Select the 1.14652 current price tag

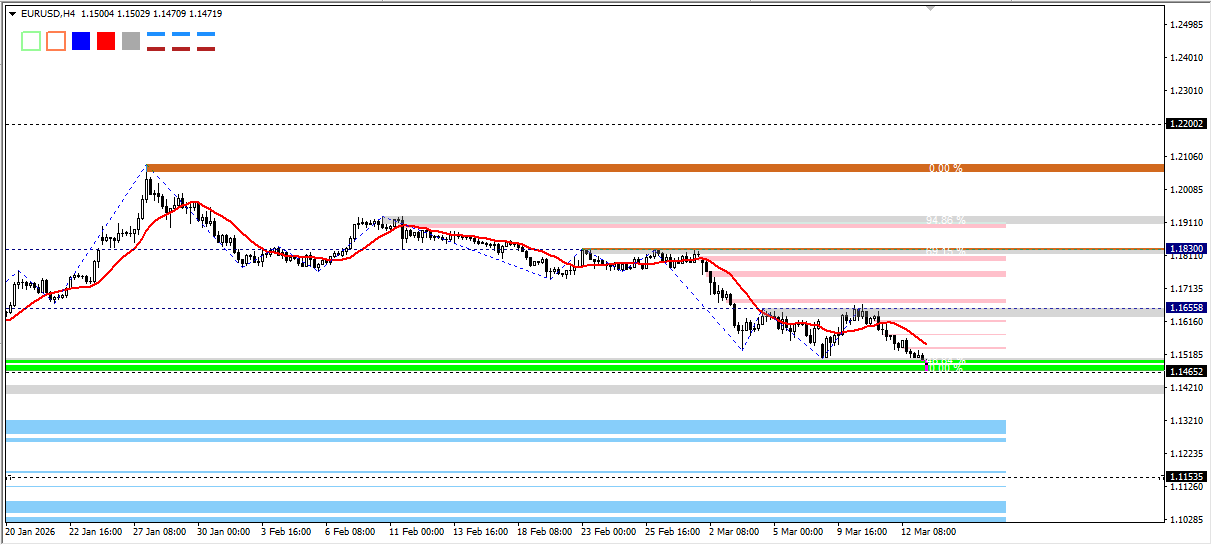(1187, 371)
